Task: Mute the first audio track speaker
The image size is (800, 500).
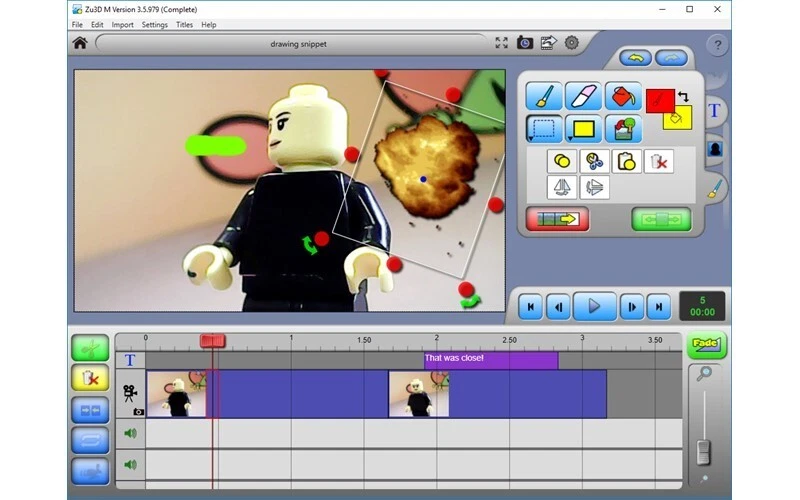Action: (131, 433)
